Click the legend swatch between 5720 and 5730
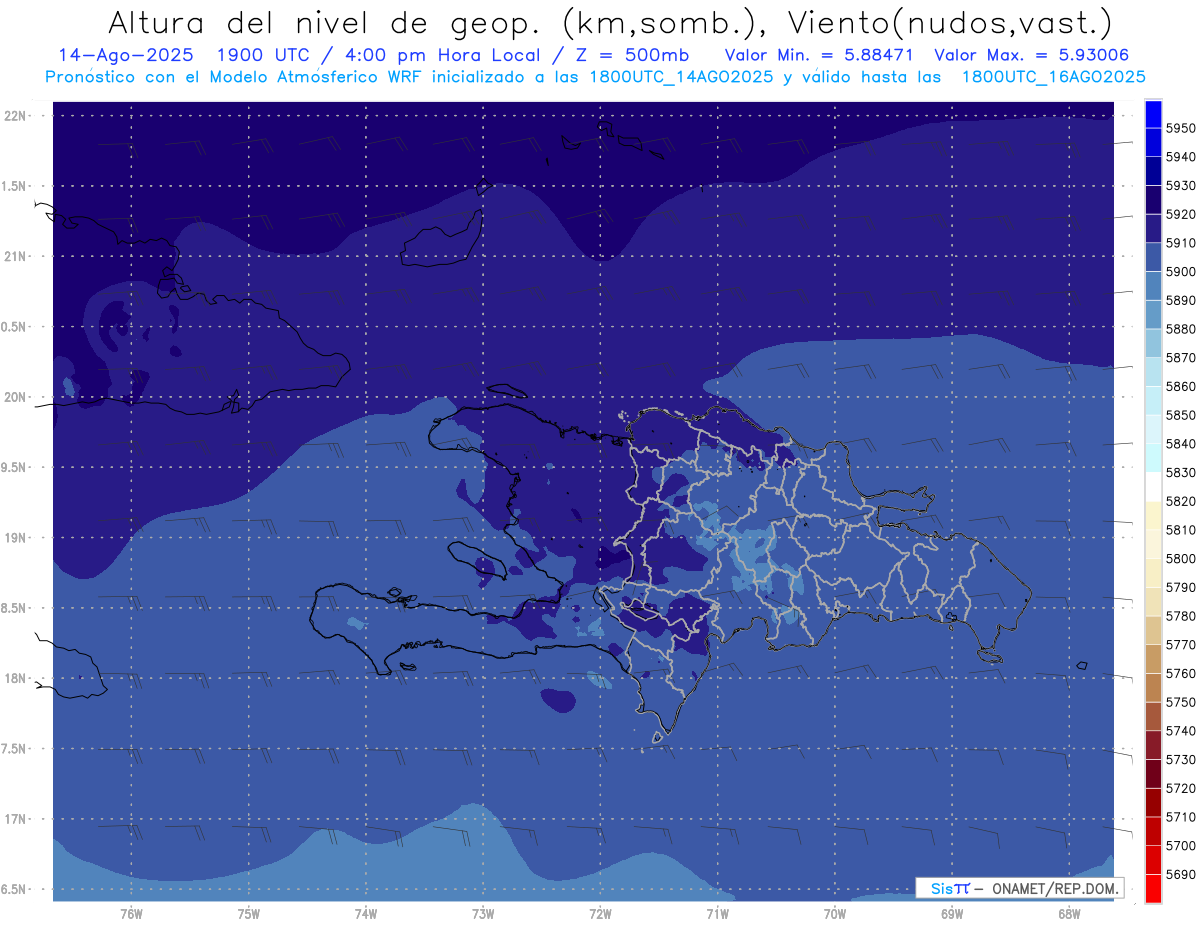This screenshot has width=1200, height=927. (x=1153, y=774)
